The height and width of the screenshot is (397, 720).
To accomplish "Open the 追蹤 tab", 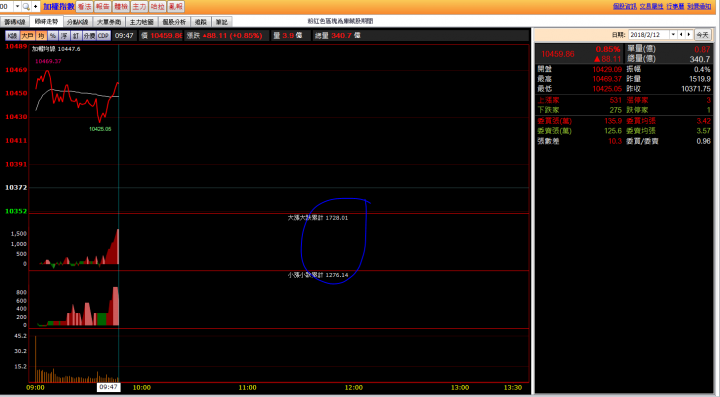I will pyautogui.click(x=201, y=22).
